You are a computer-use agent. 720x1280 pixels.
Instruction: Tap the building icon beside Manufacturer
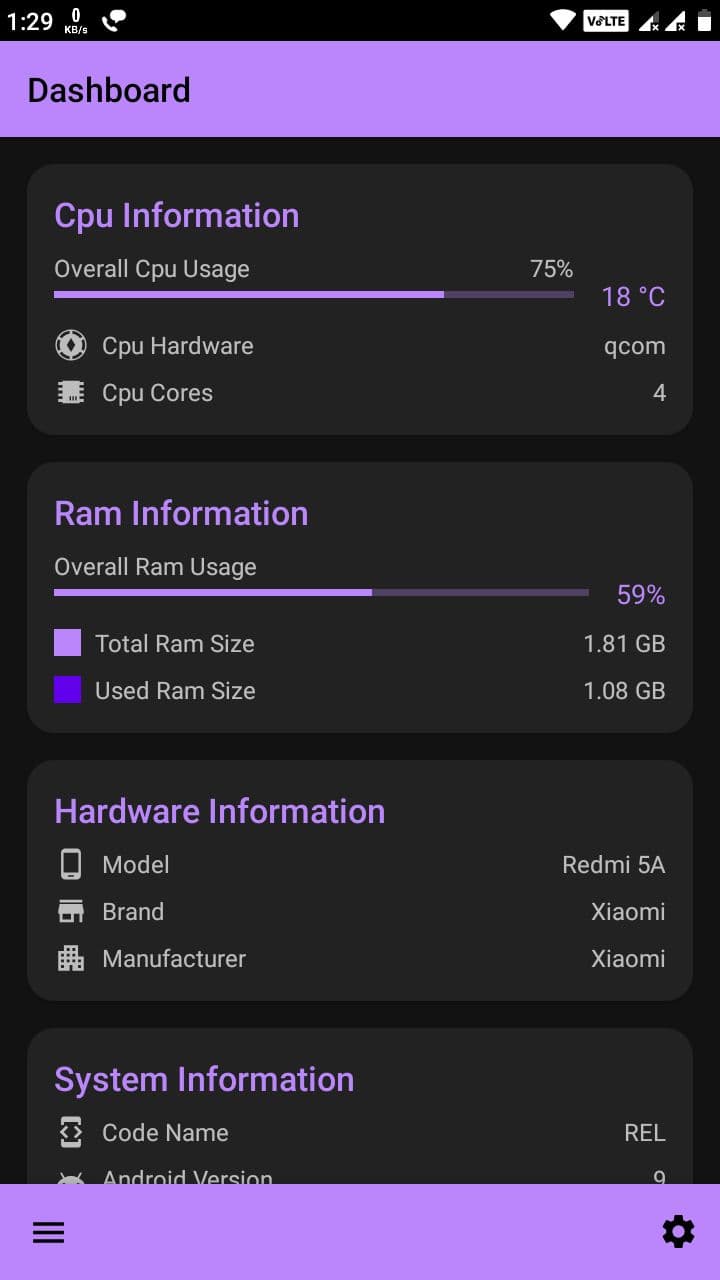coord(70,958)
